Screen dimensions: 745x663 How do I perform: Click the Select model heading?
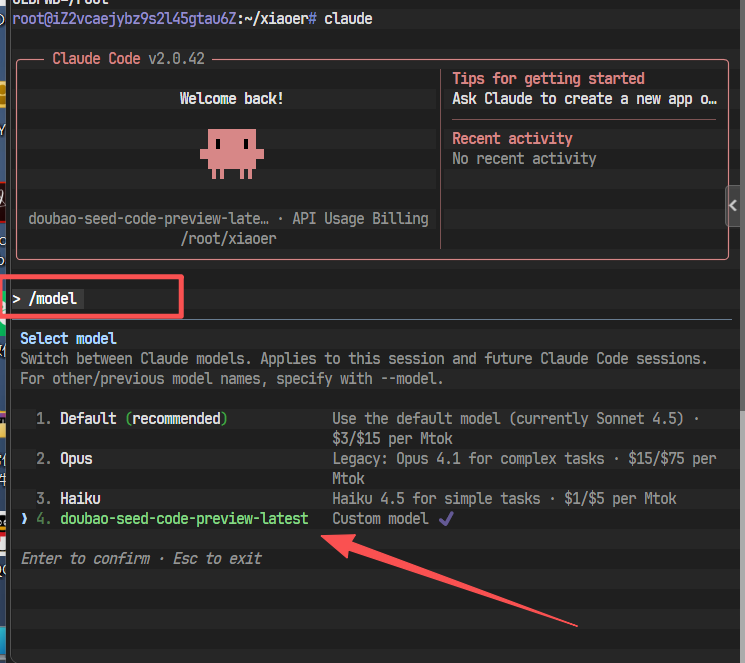[68, 338]
